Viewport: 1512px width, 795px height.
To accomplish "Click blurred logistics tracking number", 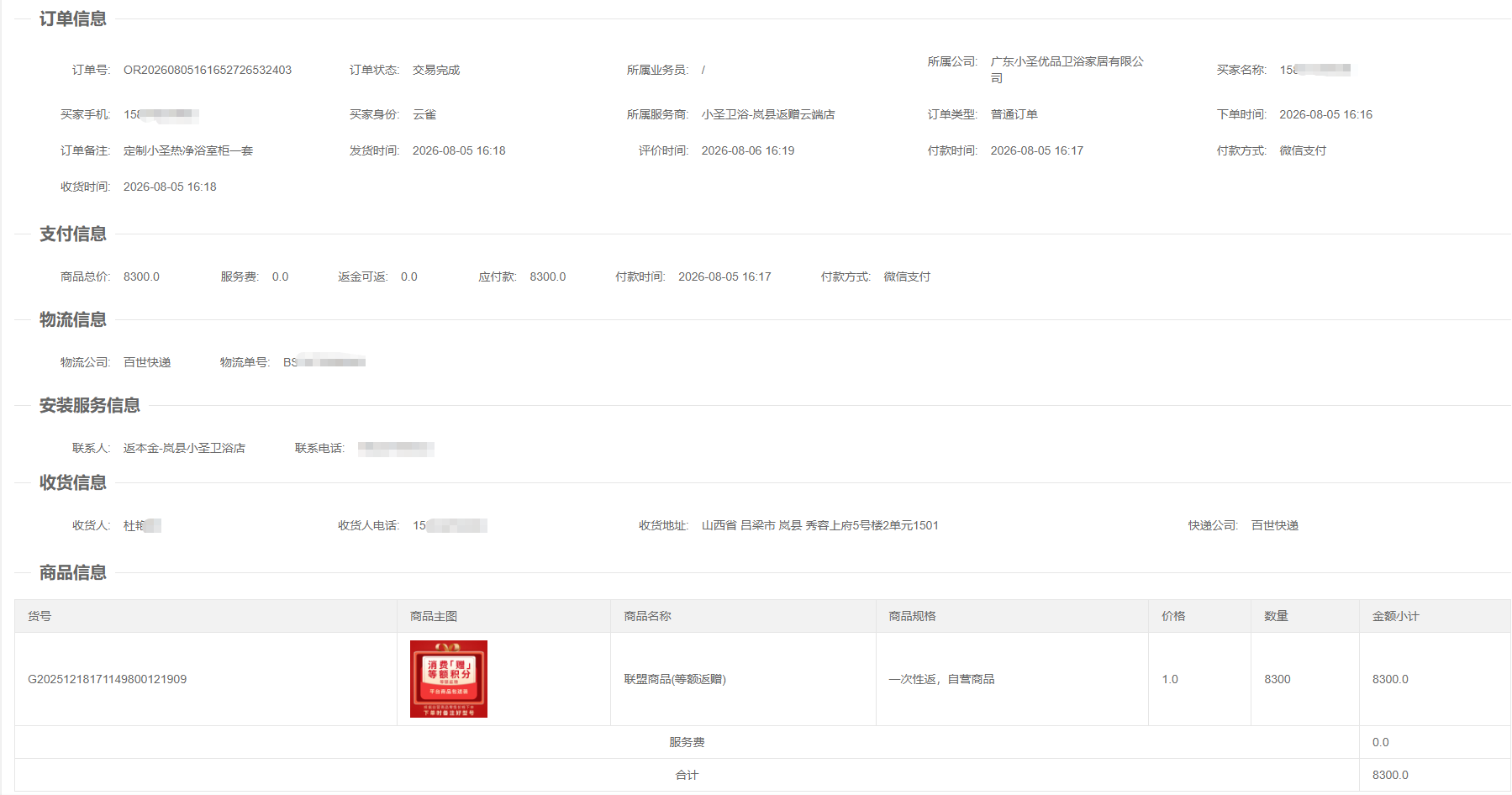I will point(324,362).
